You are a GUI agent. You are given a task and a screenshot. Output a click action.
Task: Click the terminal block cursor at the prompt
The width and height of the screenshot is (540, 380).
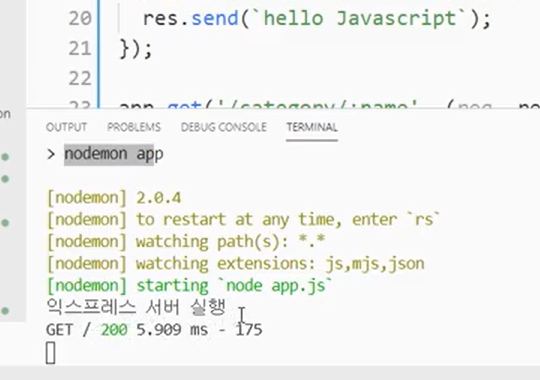pyautogui.click(x=51, y=353)
